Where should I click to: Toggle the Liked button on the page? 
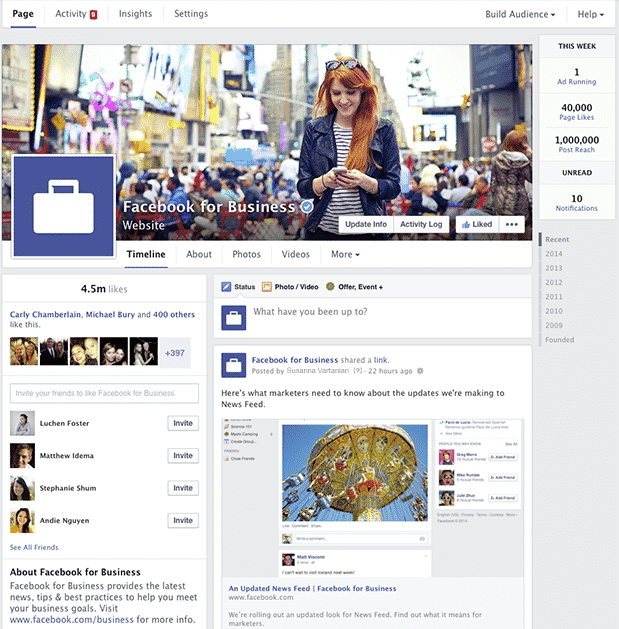(x=476, y=225)
